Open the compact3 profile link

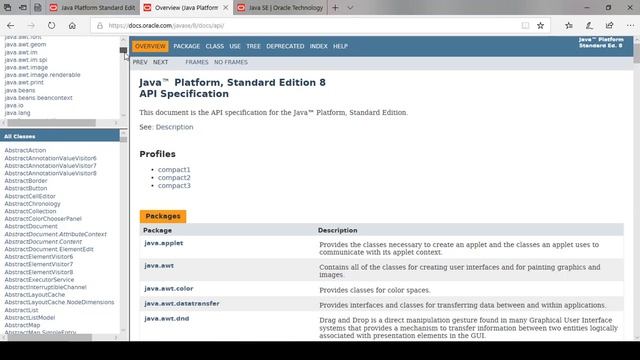pos(174,185)
